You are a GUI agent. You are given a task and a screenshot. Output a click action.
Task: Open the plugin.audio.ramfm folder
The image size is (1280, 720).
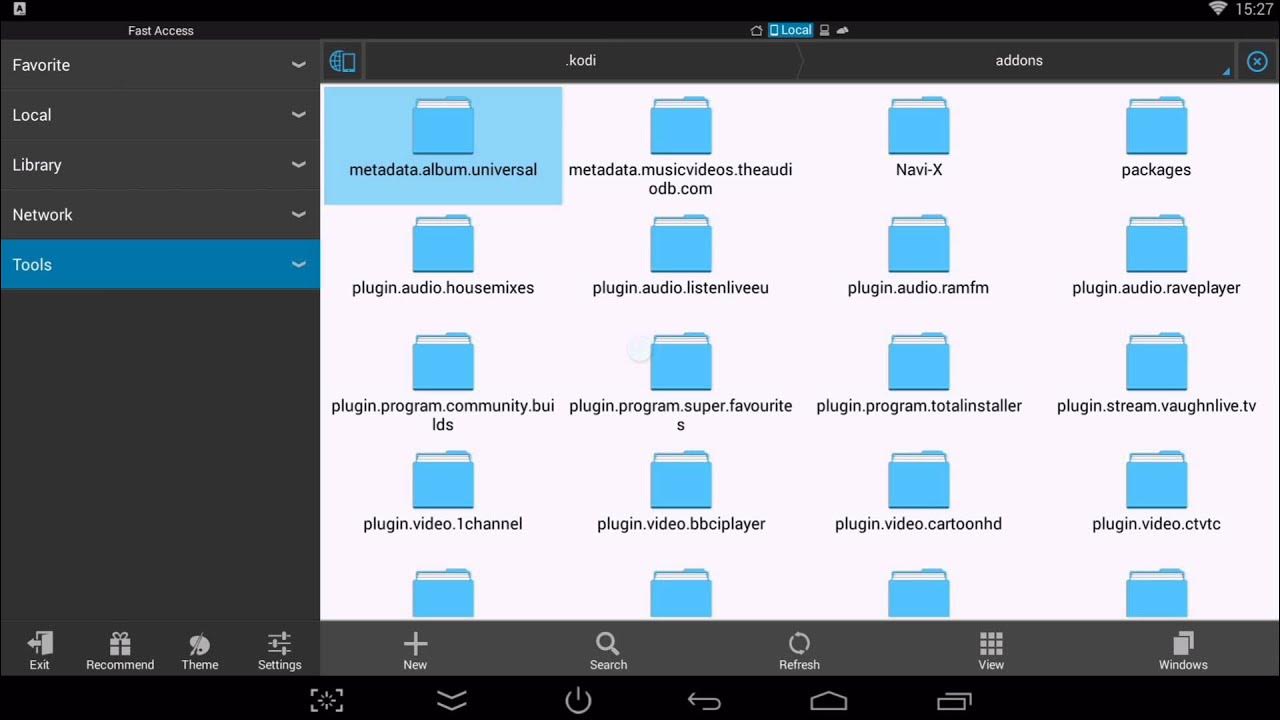click(x=919, y=255)
